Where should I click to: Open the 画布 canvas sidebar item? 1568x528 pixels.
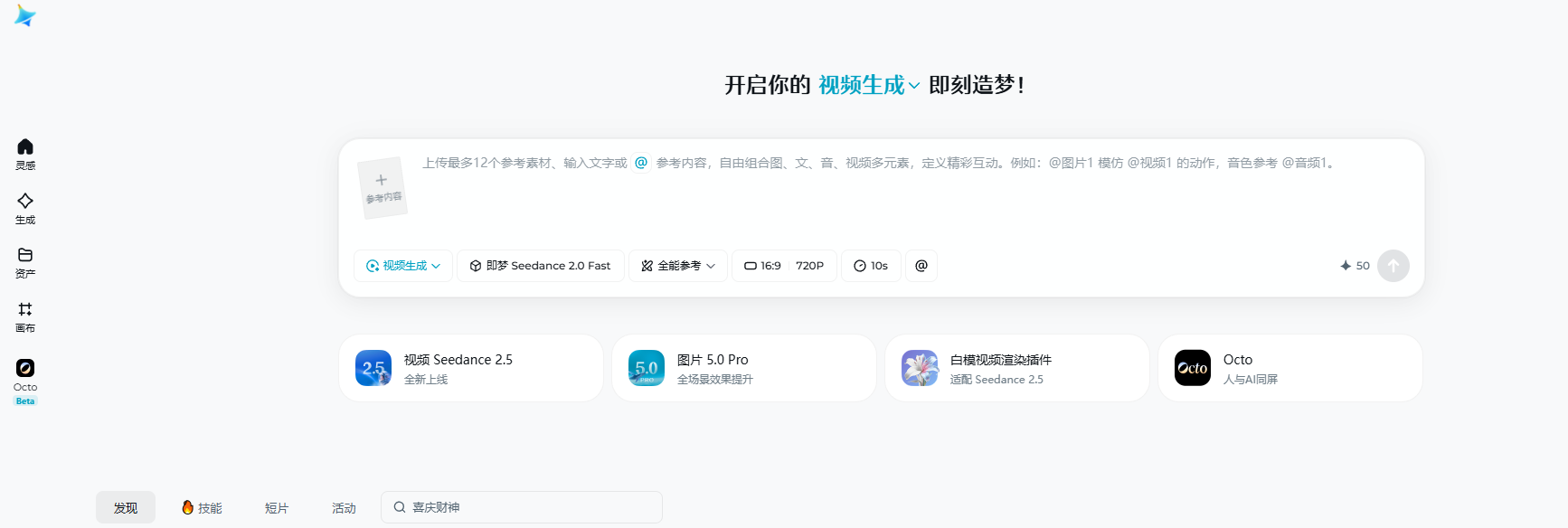point(25,316)
